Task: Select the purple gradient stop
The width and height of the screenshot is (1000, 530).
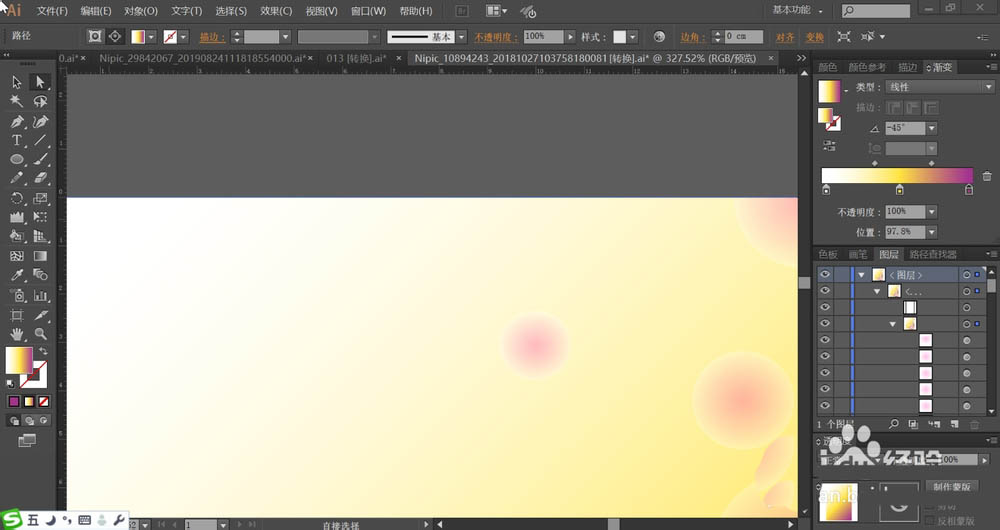Action: tap(969, 189)
